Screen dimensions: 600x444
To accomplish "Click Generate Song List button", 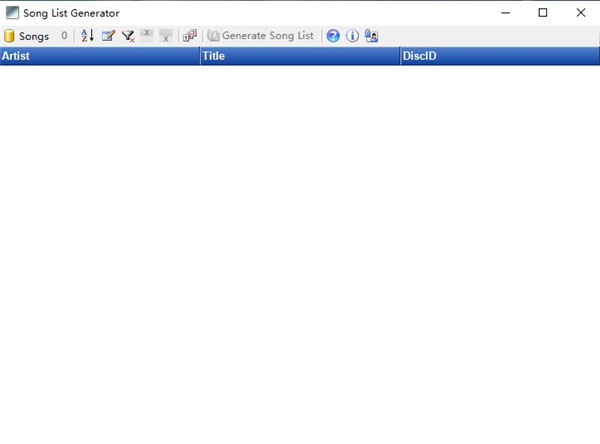I will pos(261,36).
